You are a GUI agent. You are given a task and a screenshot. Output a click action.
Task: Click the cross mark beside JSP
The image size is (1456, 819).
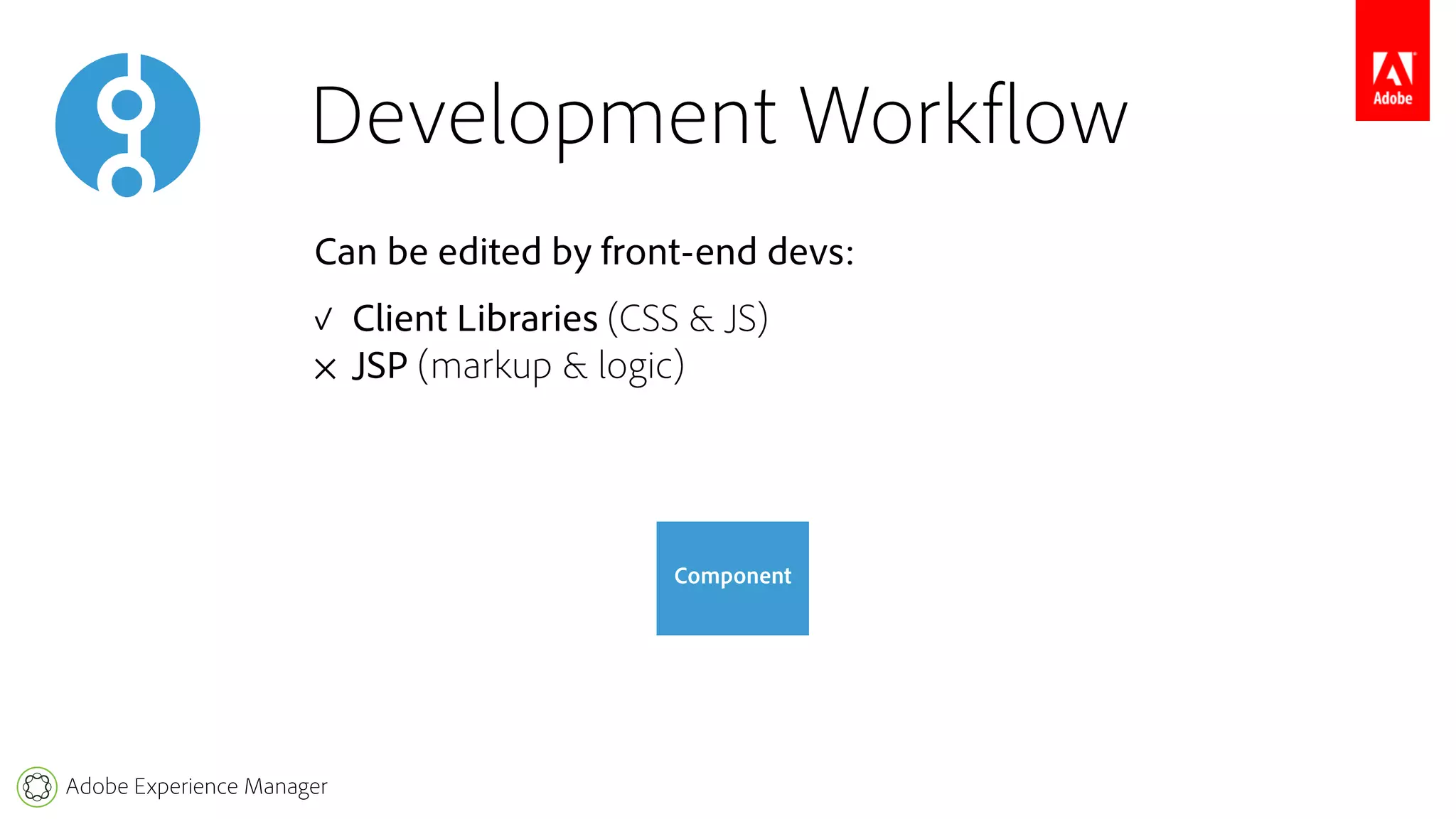pos(325,369)
